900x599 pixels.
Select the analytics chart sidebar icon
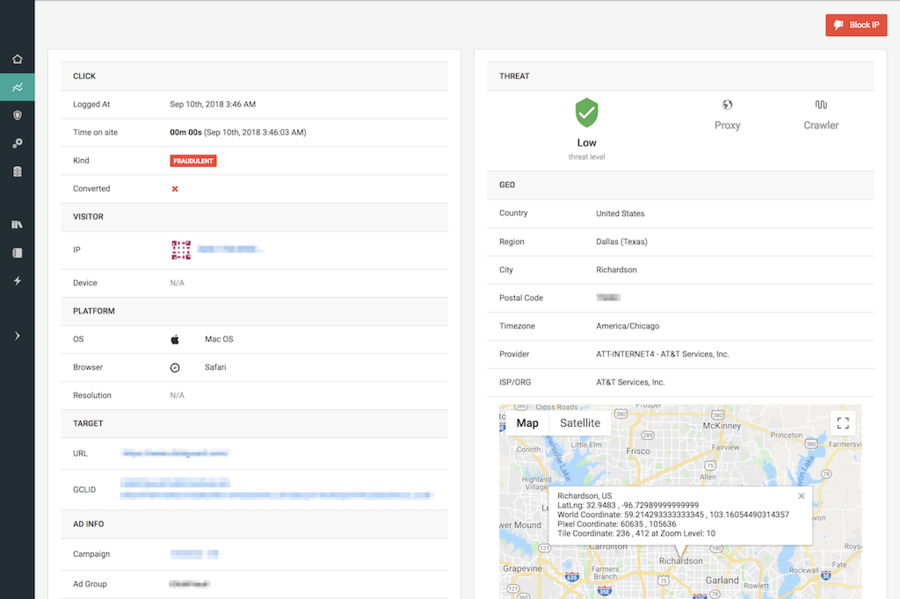(x=17, y=88)
